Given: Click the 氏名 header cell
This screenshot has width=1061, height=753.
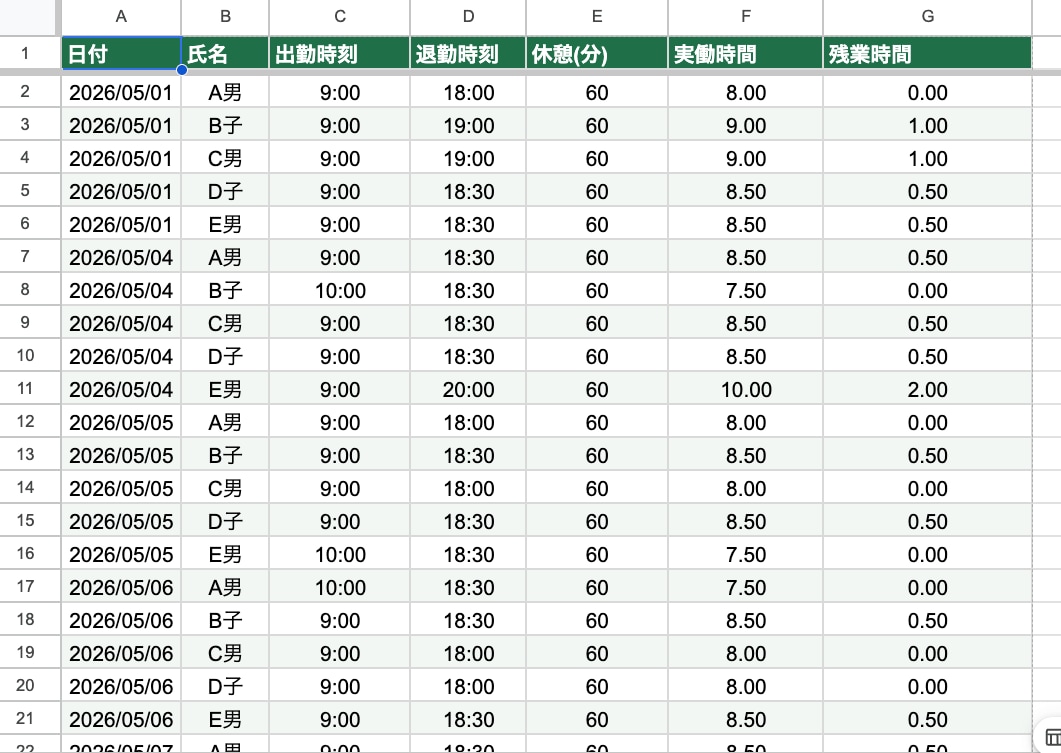Looking at the screenshot, I should point(225,53).
